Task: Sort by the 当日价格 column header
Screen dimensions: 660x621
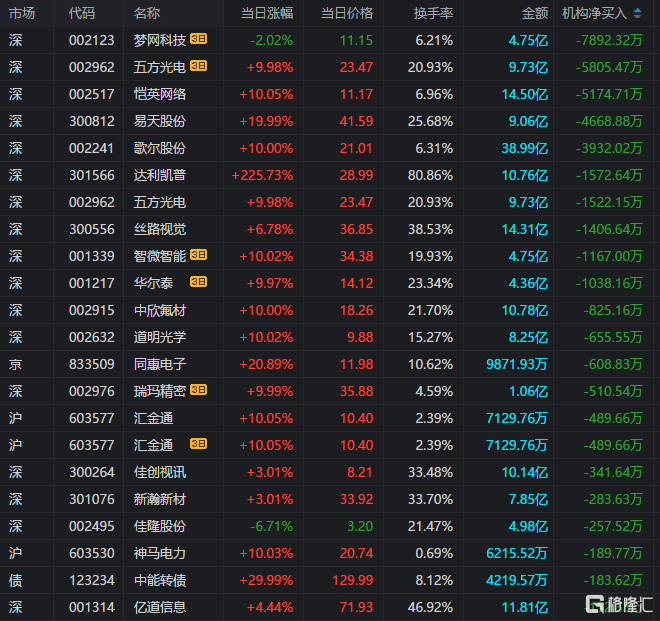Action: (347, 13)
